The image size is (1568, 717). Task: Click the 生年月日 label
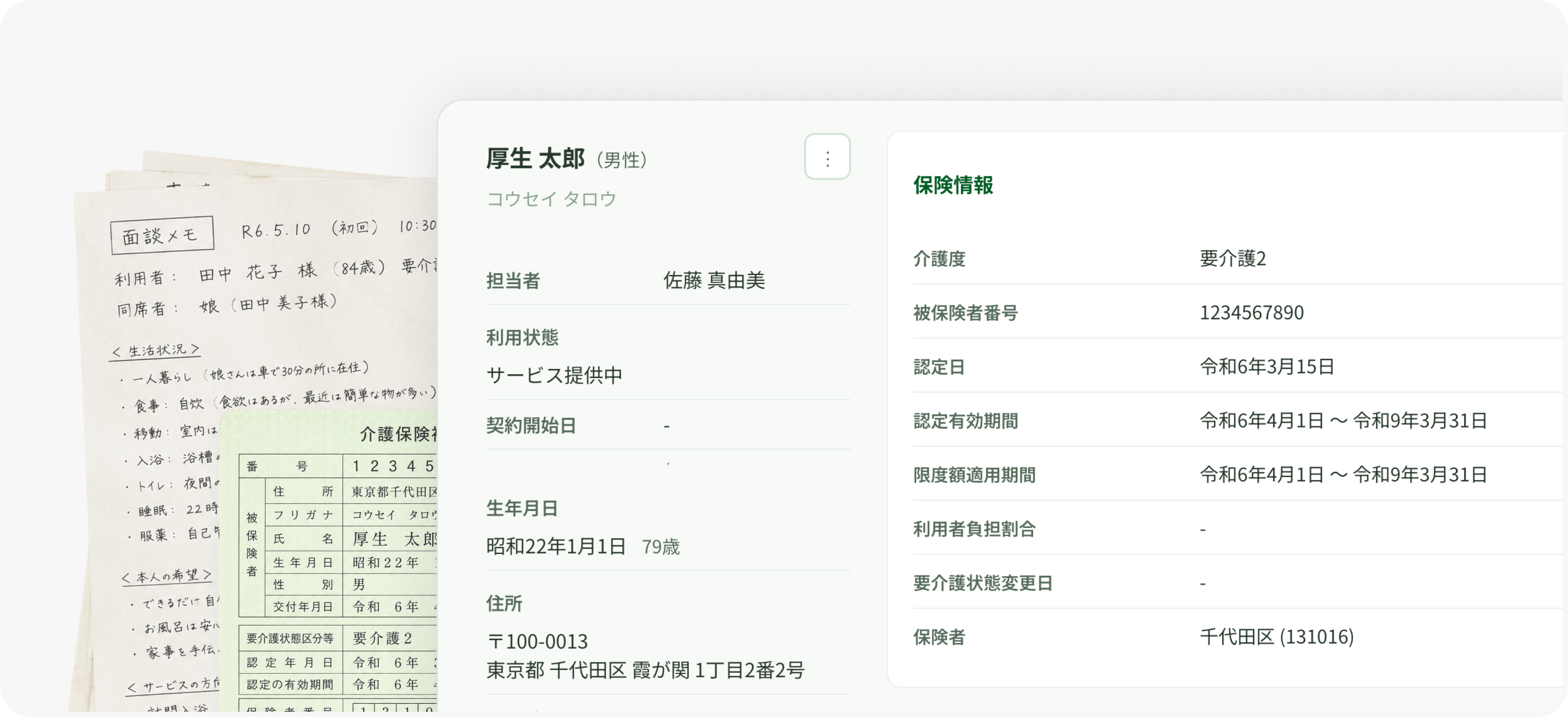click(522, 508)
